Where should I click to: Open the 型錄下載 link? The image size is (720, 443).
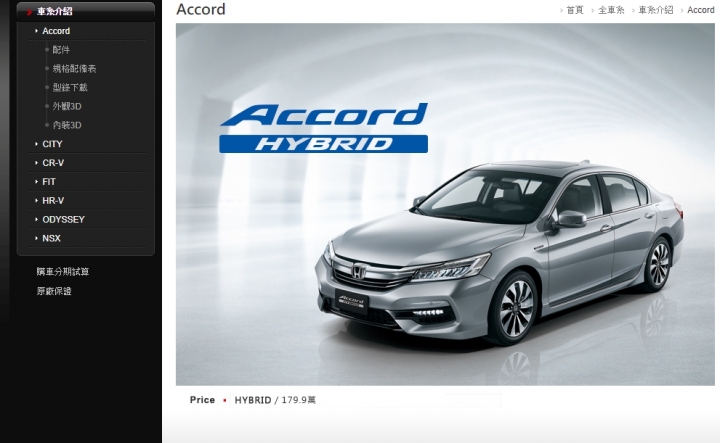coord(70,88)
